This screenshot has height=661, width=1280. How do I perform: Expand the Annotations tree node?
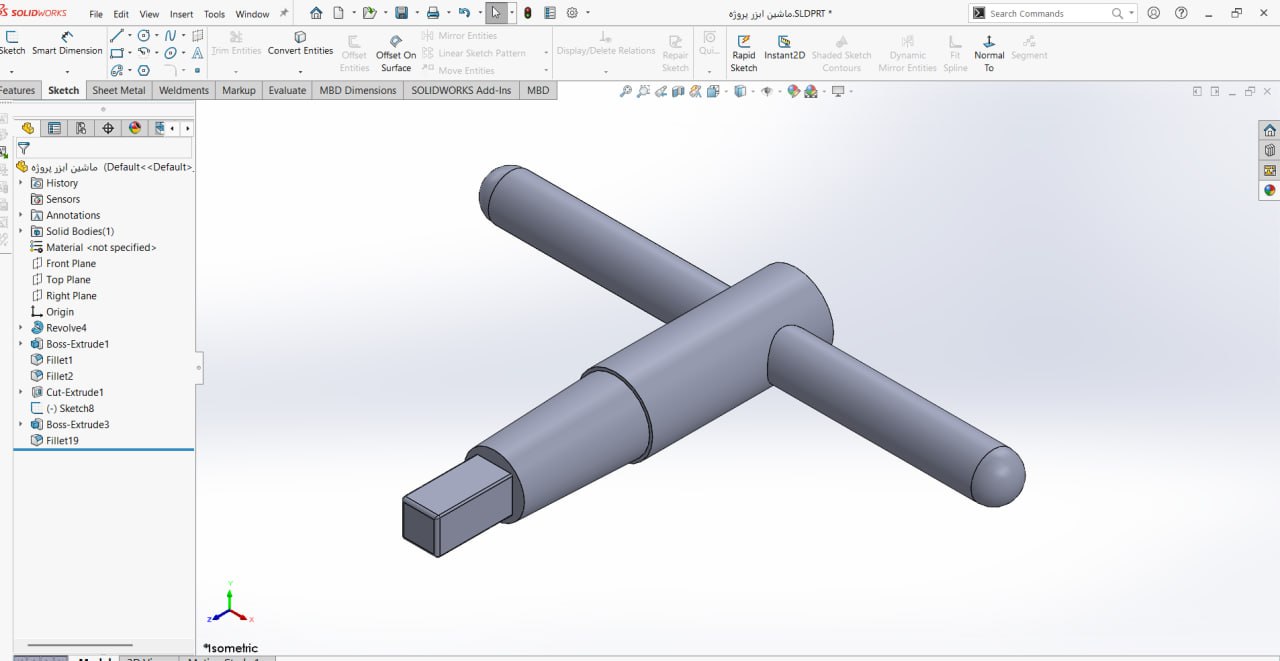(x=21, y=215)
